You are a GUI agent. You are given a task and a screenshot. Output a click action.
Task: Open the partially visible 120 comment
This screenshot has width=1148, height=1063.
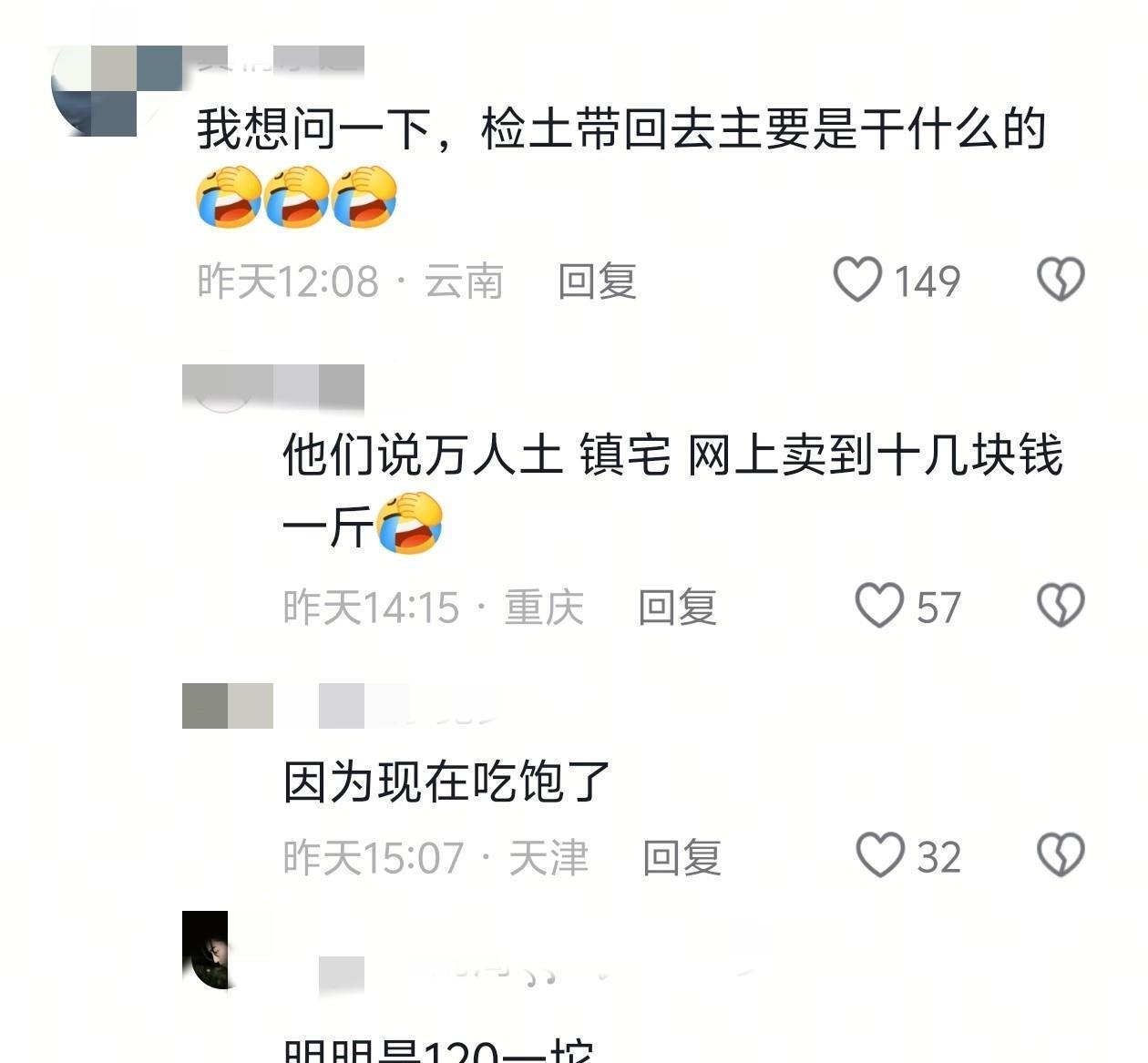439,1049
